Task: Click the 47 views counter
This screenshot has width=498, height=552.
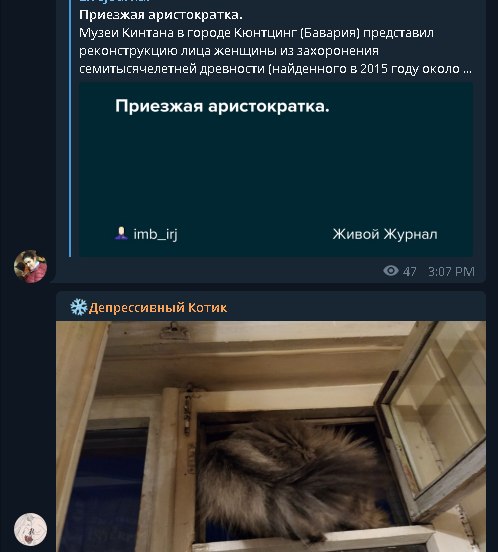Action: (410, 271)
